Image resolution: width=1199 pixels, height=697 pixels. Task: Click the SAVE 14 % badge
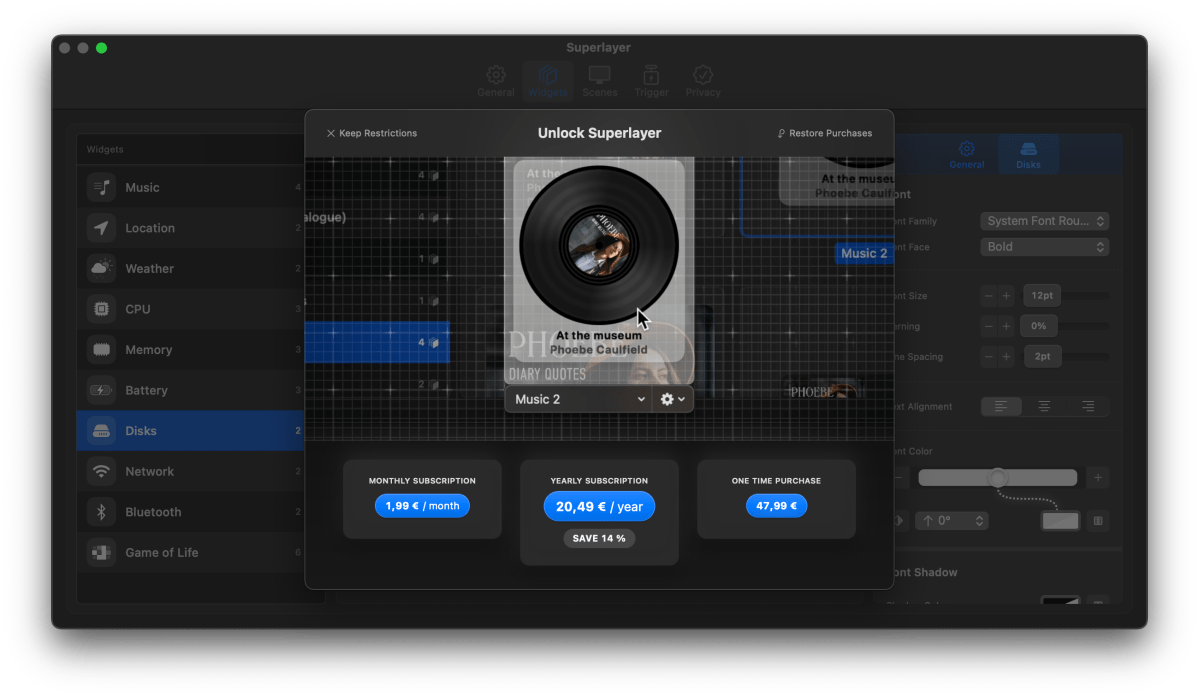pos(599,538)
